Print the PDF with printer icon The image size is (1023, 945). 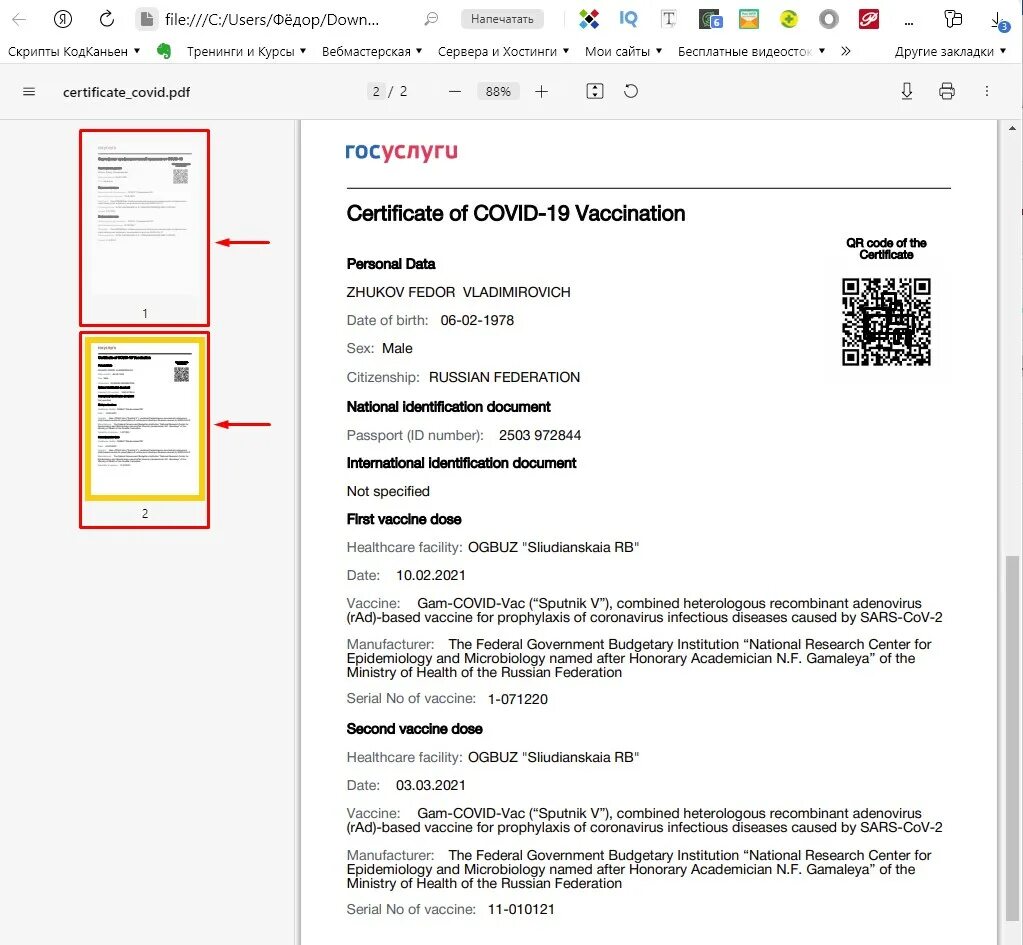click(x=947, y=91)
